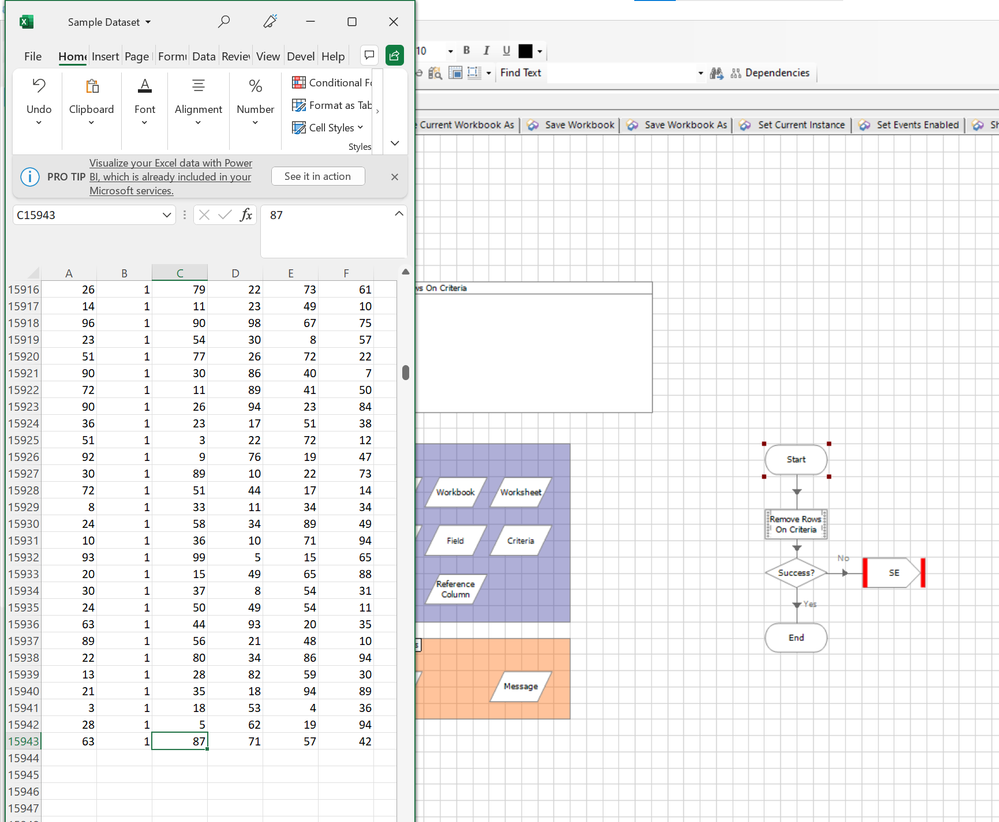Select the Workbook data item
The height and width of the screenshot is (822, 999).
(x=456, y=493)
